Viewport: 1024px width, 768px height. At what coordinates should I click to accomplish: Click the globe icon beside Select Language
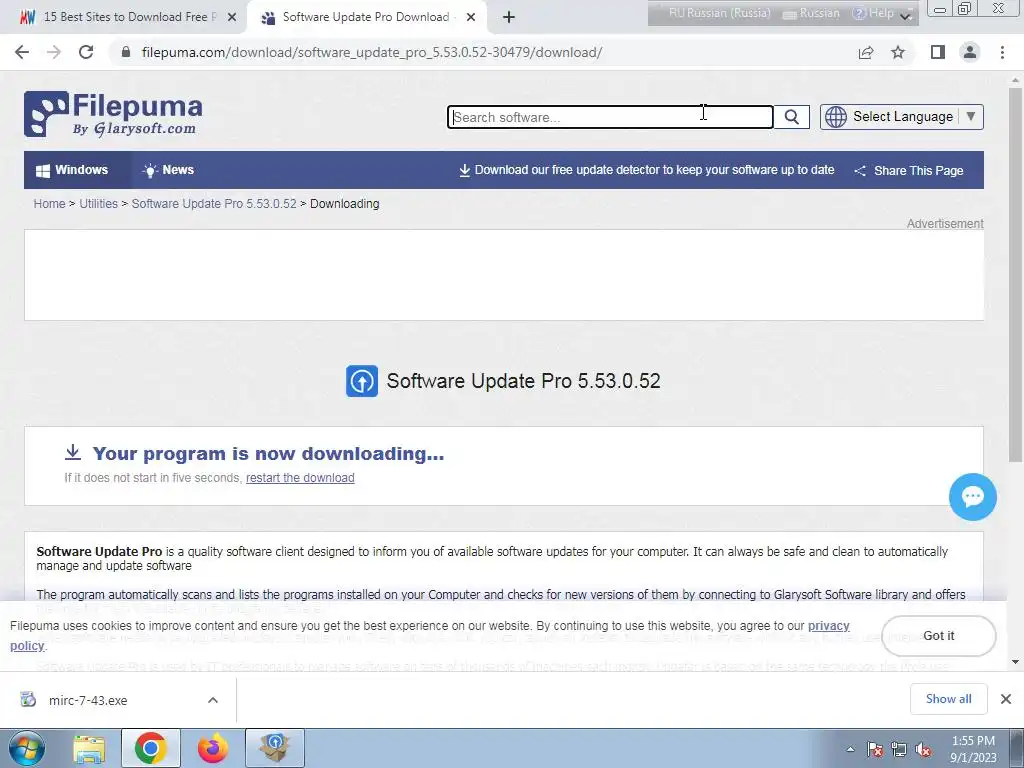pos(835,117)
